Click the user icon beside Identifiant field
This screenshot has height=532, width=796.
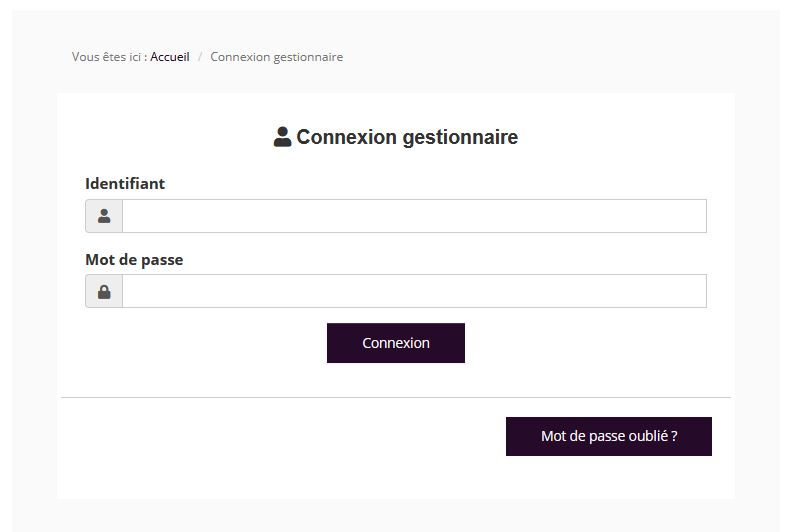[x=104, y=216]
